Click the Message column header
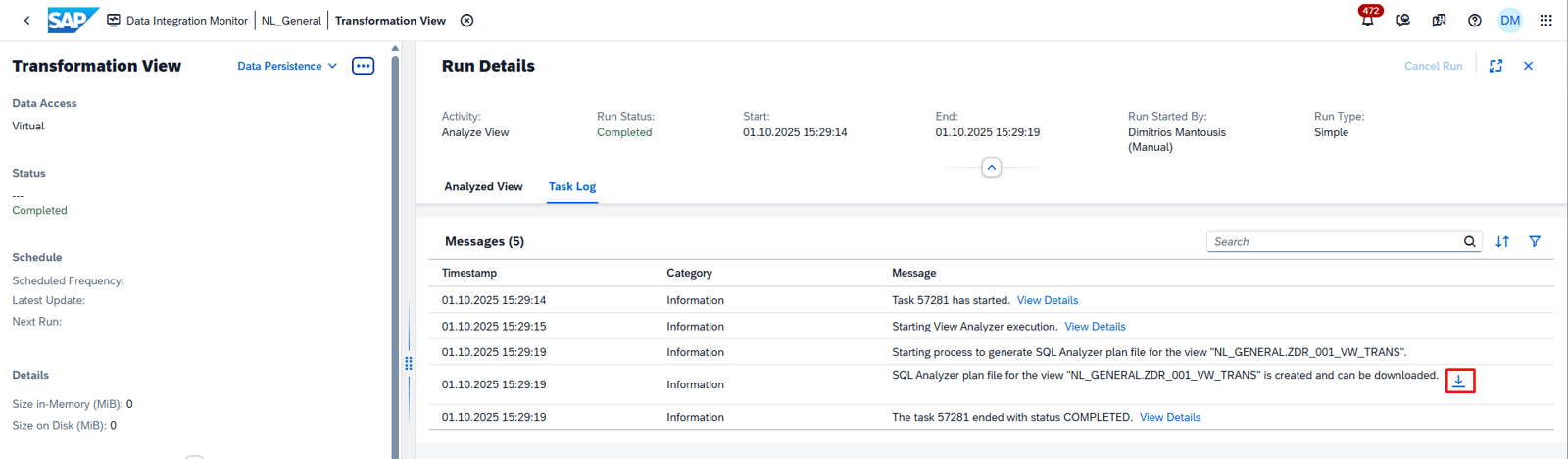1568x459 pixels. (913, 273)
